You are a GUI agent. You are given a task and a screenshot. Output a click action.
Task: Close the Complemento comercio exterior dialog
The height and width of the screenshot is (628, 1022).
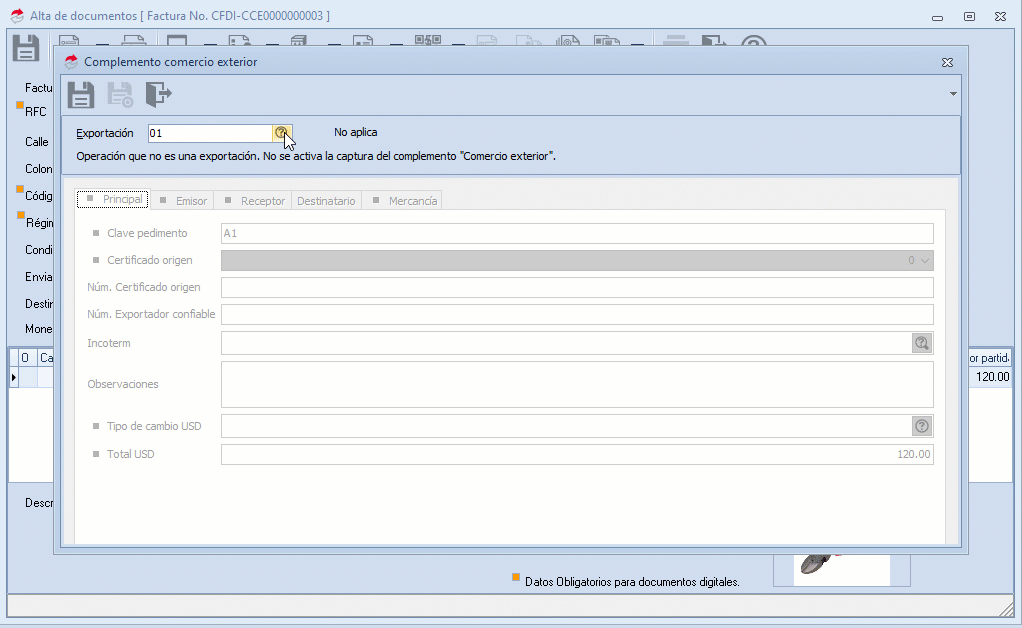coord(947,62)
